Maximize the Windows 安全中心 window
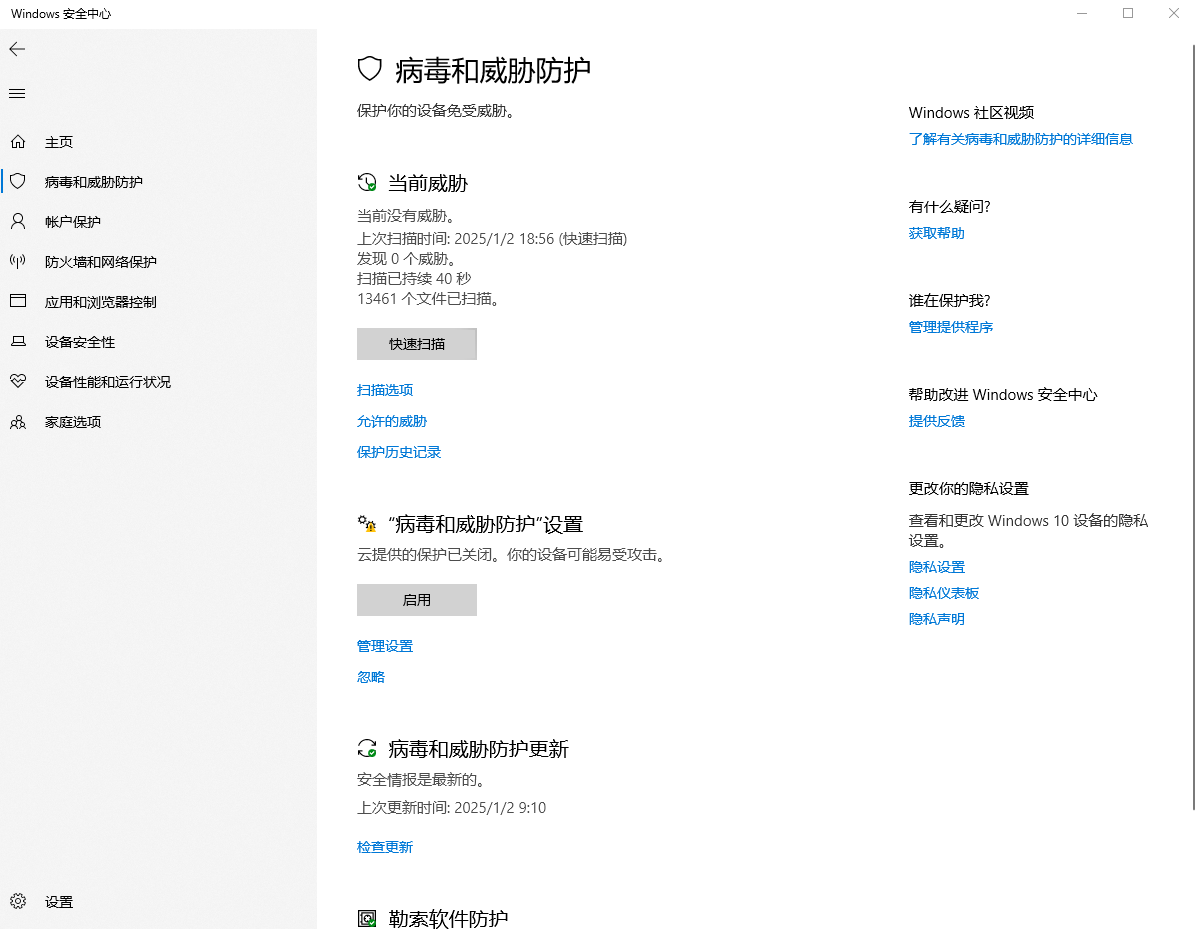The image size is (1197, 929). pos(1128,13)
